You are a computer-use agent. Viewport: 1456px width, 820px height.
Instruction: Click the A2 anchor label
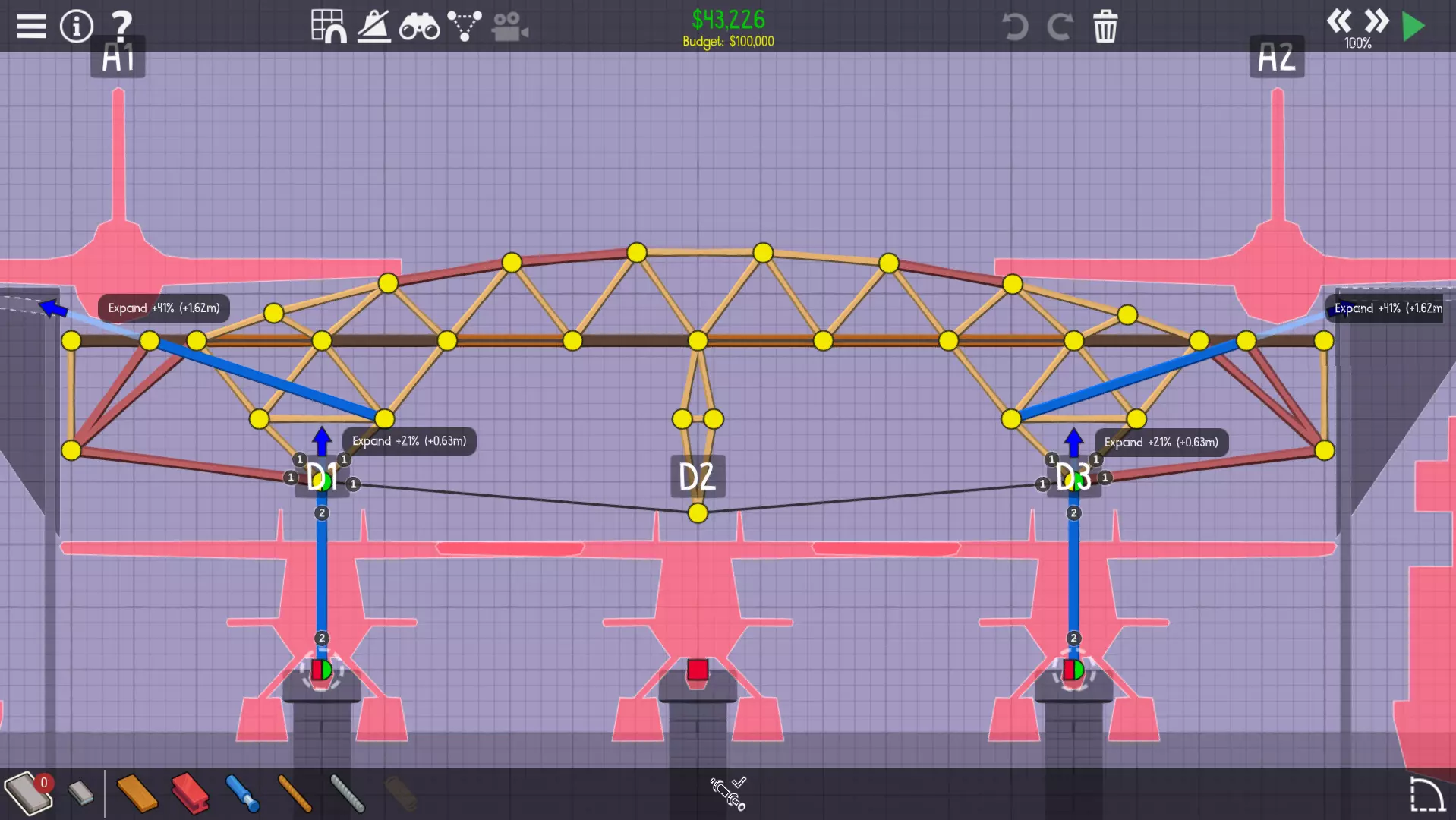1277,56
